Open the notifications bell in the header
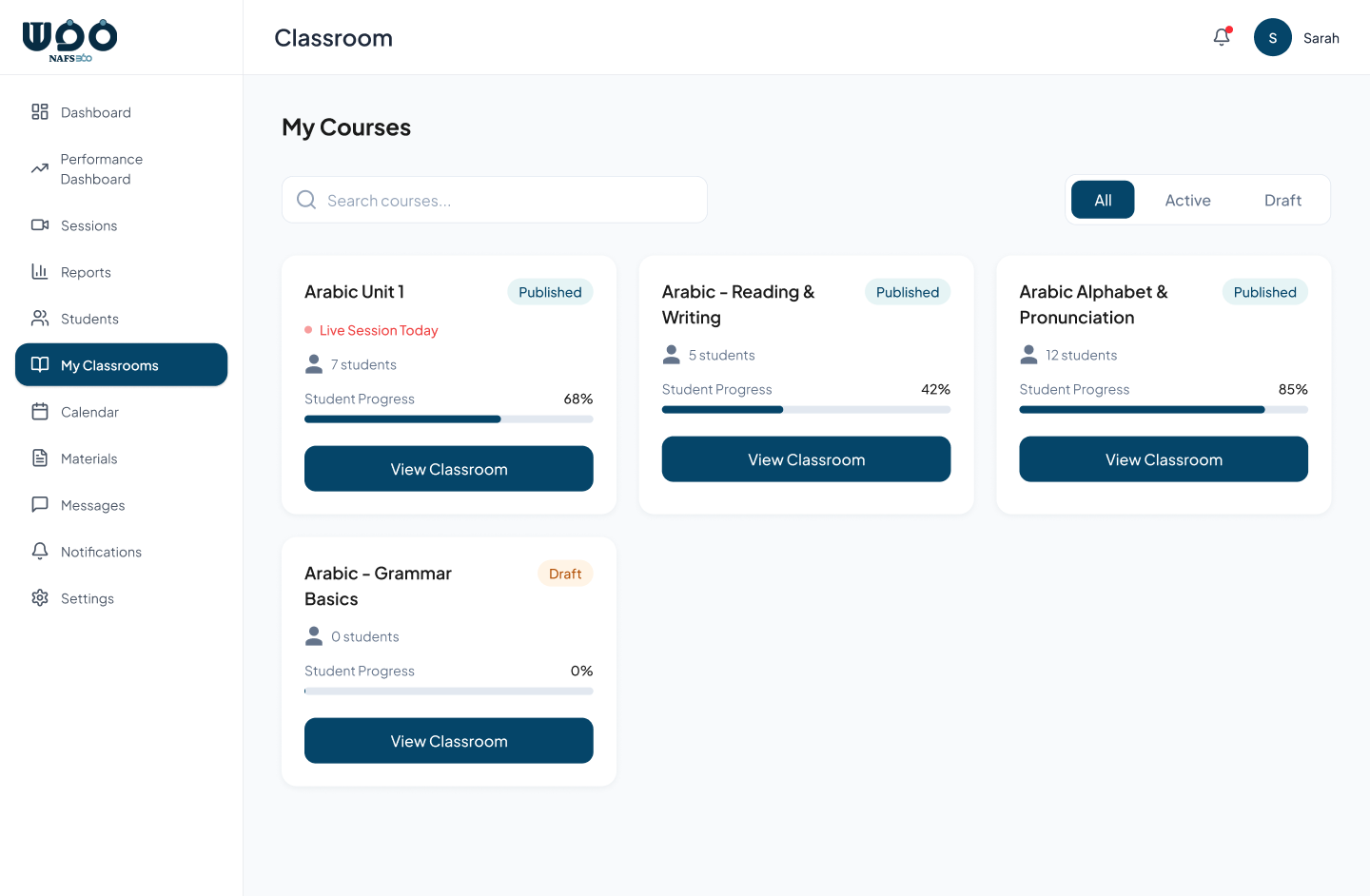 (x=1222, y=37)
